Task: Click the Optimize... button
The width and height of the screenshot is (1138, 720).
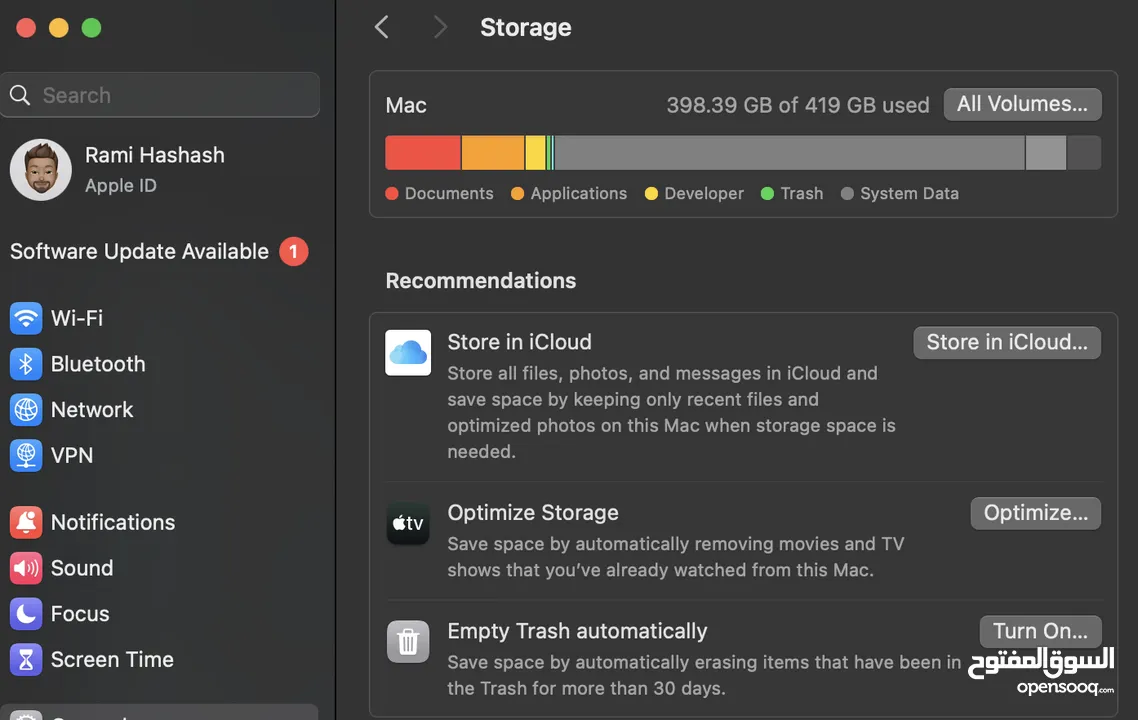Action: tap(1036, 513)
